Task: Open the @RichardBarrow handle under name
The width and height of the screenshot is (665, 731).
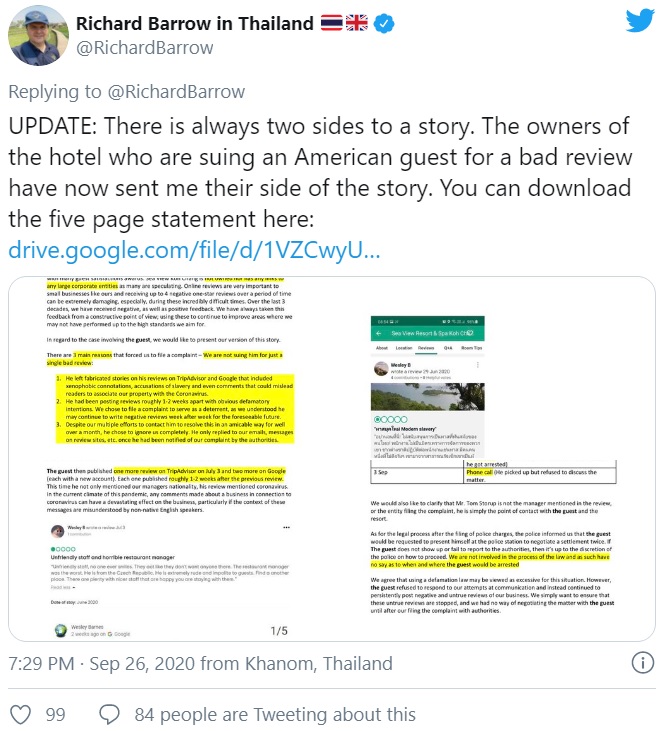Action: pos(145,48)
